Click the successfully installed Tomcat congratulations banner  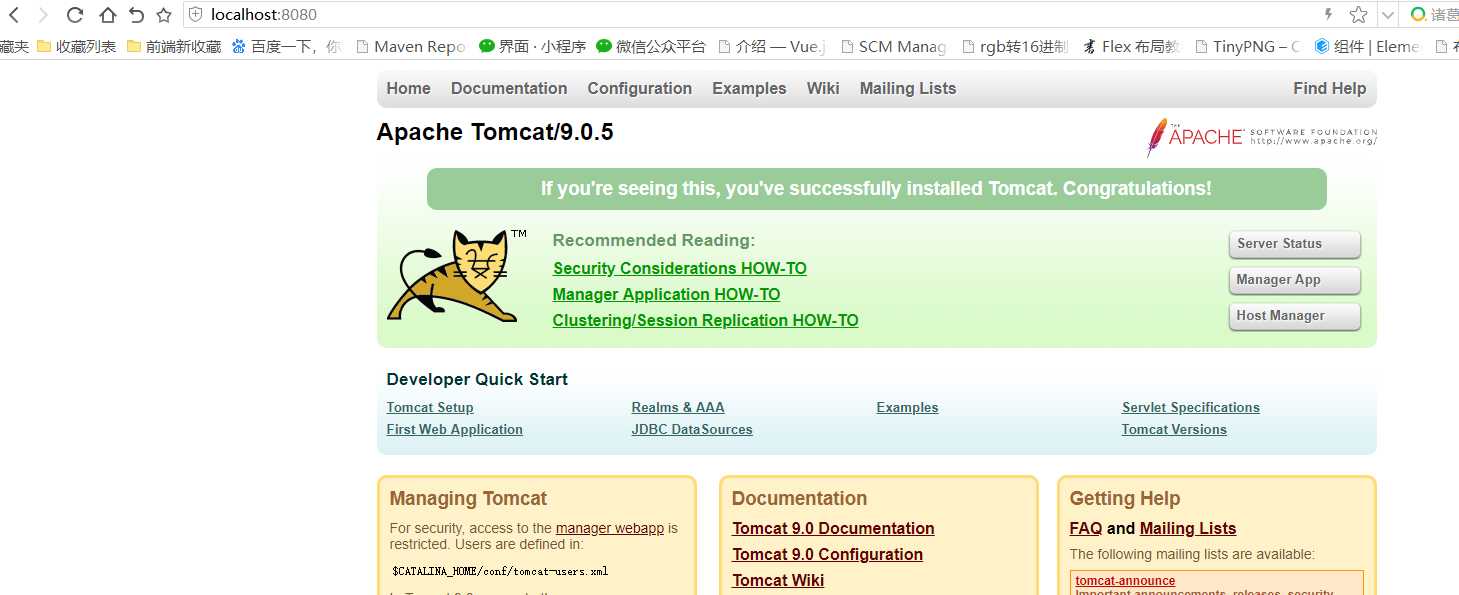tap(876, 189)
